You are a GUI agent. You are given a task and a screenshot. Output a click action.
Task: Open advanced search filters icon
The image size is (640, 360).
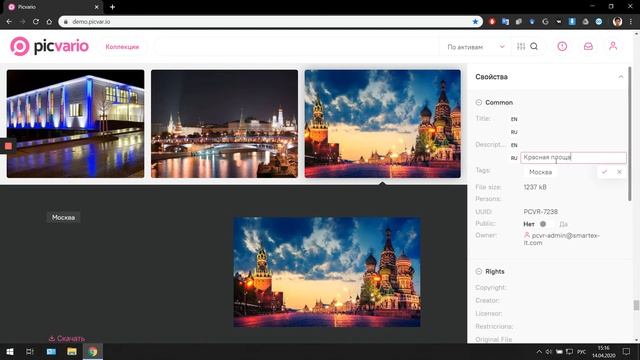pyautogui.click(x=521, y=47)
